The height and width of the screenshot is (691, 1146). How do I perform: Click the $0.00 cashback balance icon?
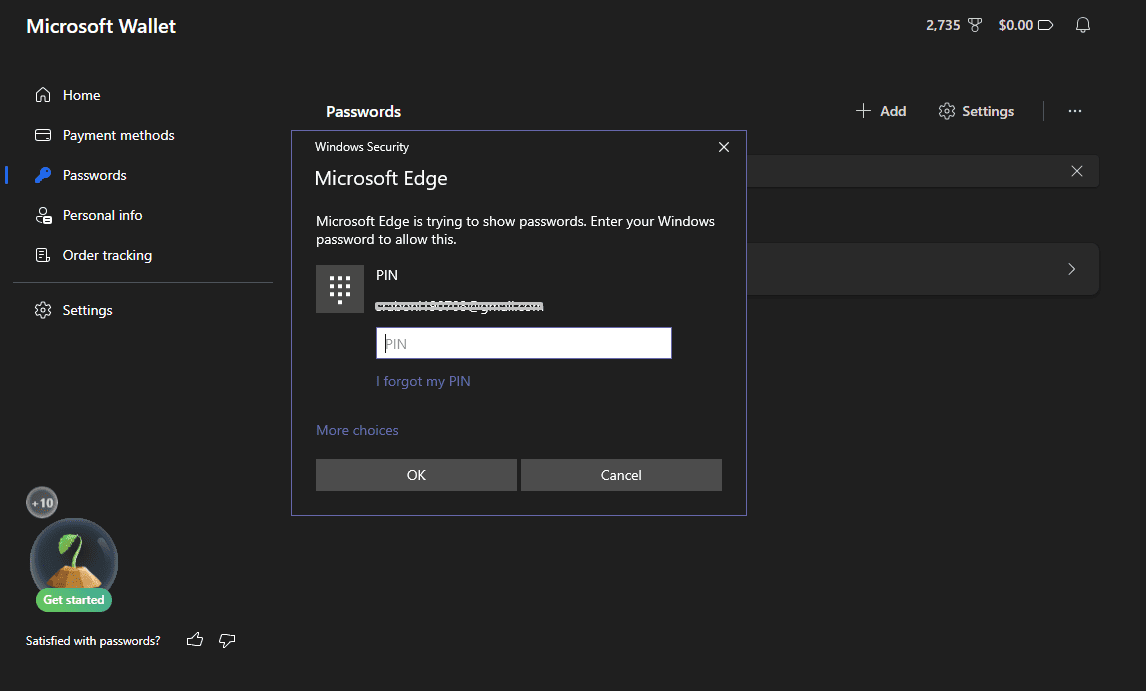pos(1046,25)
